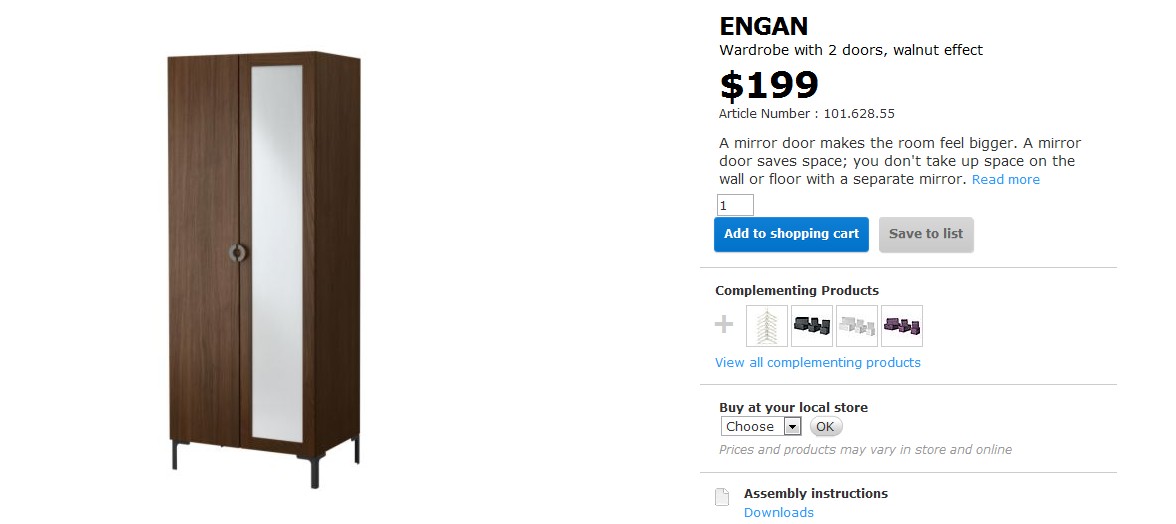The height and width of the screenshot is (524, 1176).
Task: Open the white storage boxes thumbnail
Action: (856, 326)
